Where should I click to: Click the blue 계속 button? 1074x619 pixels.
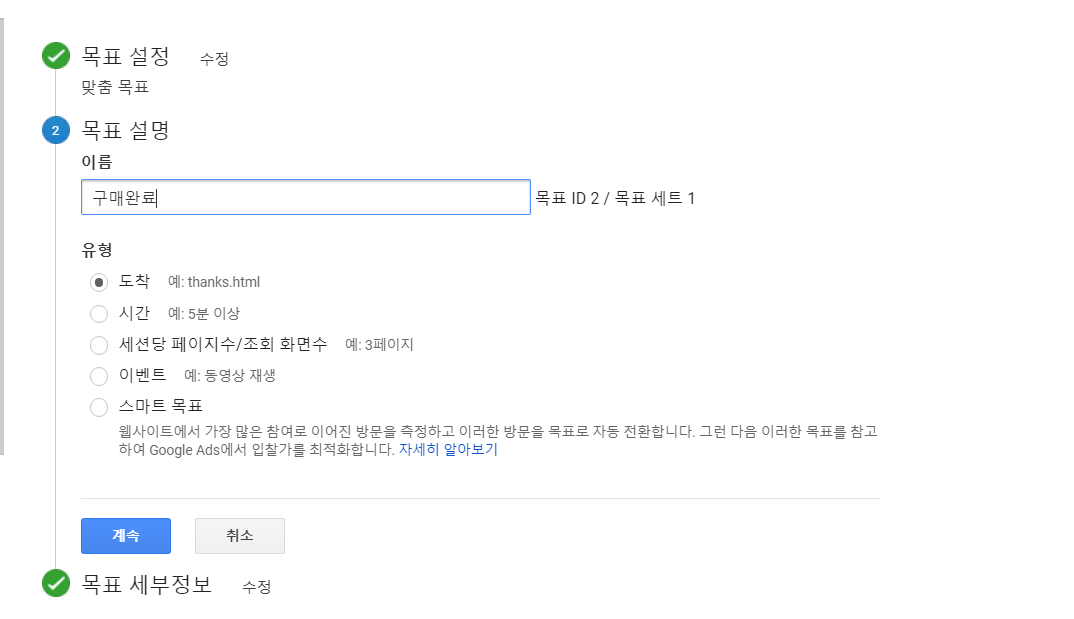tap(126, 535)
